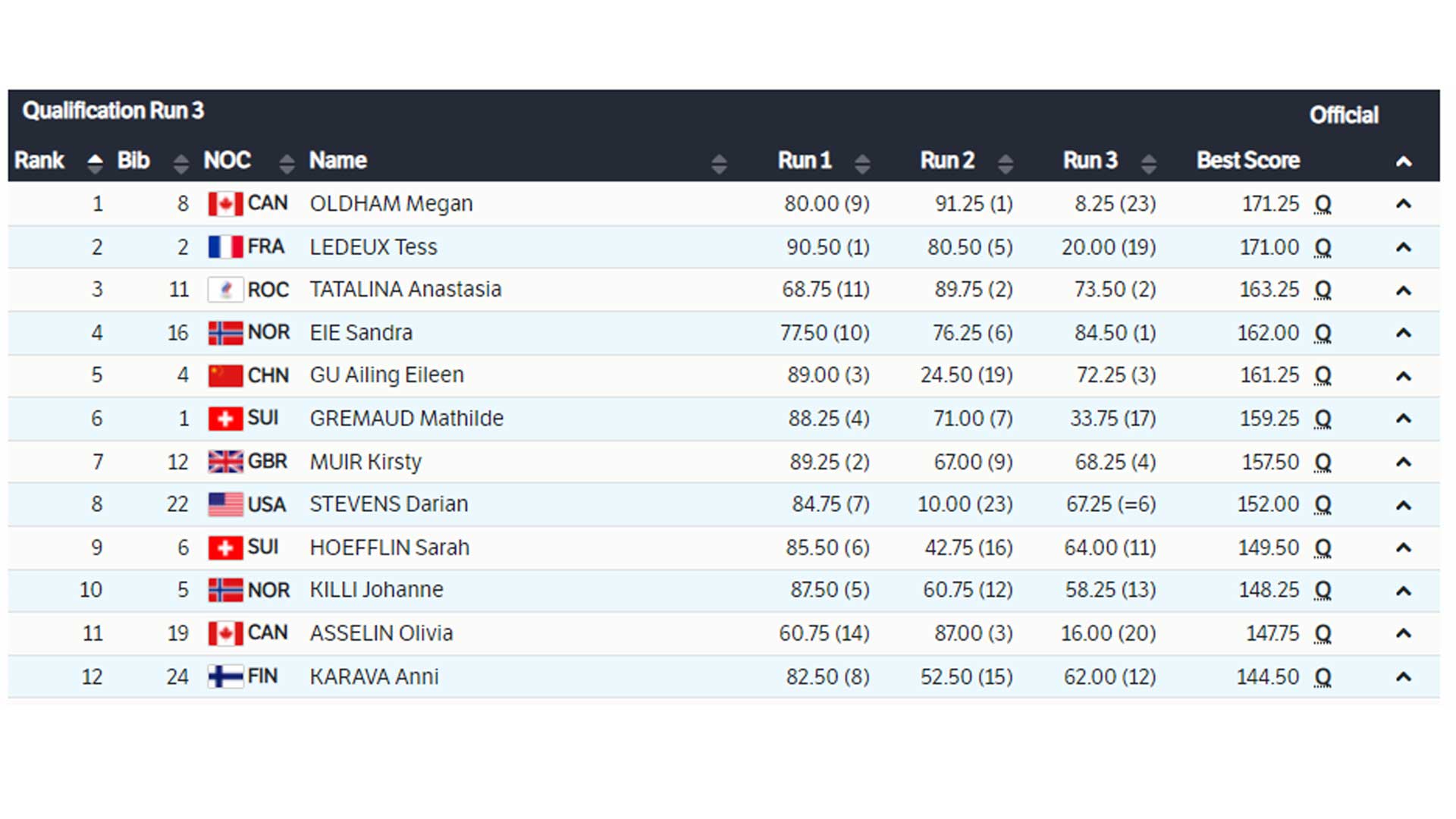The image size is (1456, 819).
Task: Click Finland flag beside KARAVA Anni
Action: (225, 676)
